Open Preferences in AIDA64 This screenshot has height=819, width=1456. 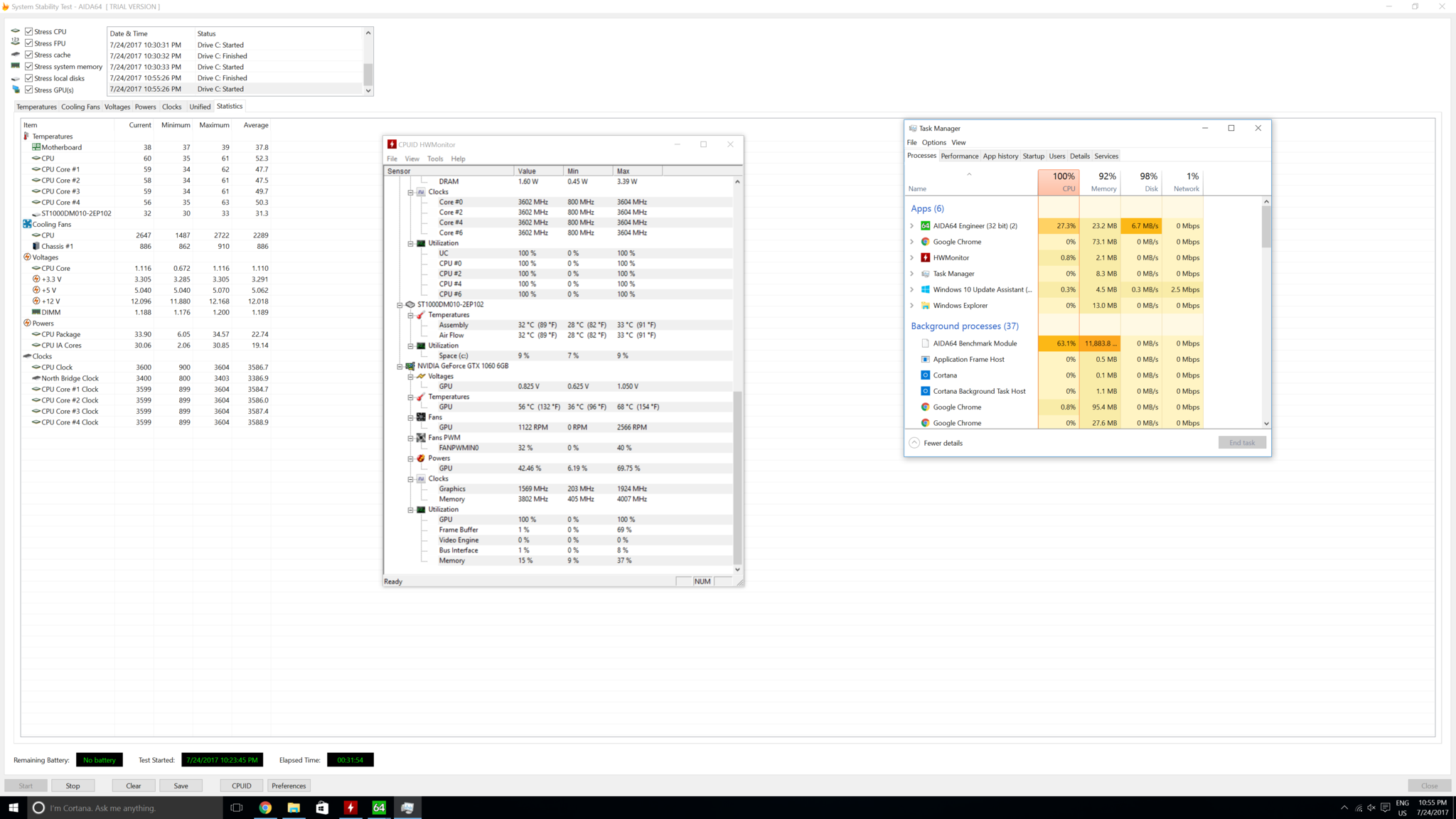[289, 786]
